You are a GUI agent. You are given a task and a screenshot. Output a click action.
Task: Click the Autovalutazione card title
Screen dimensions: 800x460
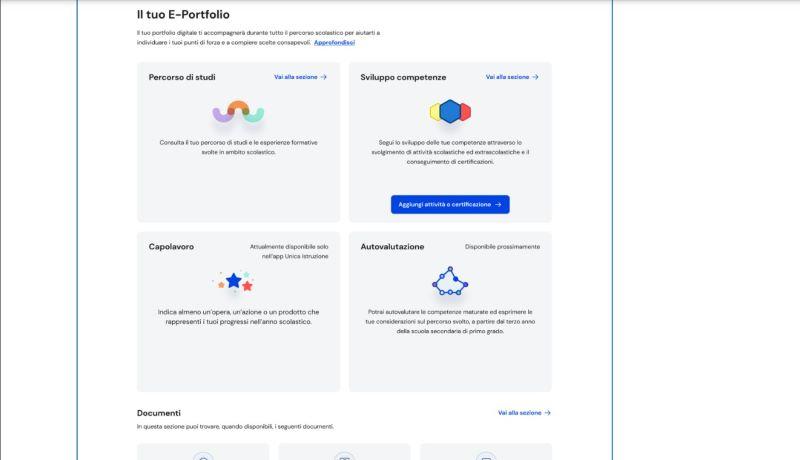coord(392,246)
